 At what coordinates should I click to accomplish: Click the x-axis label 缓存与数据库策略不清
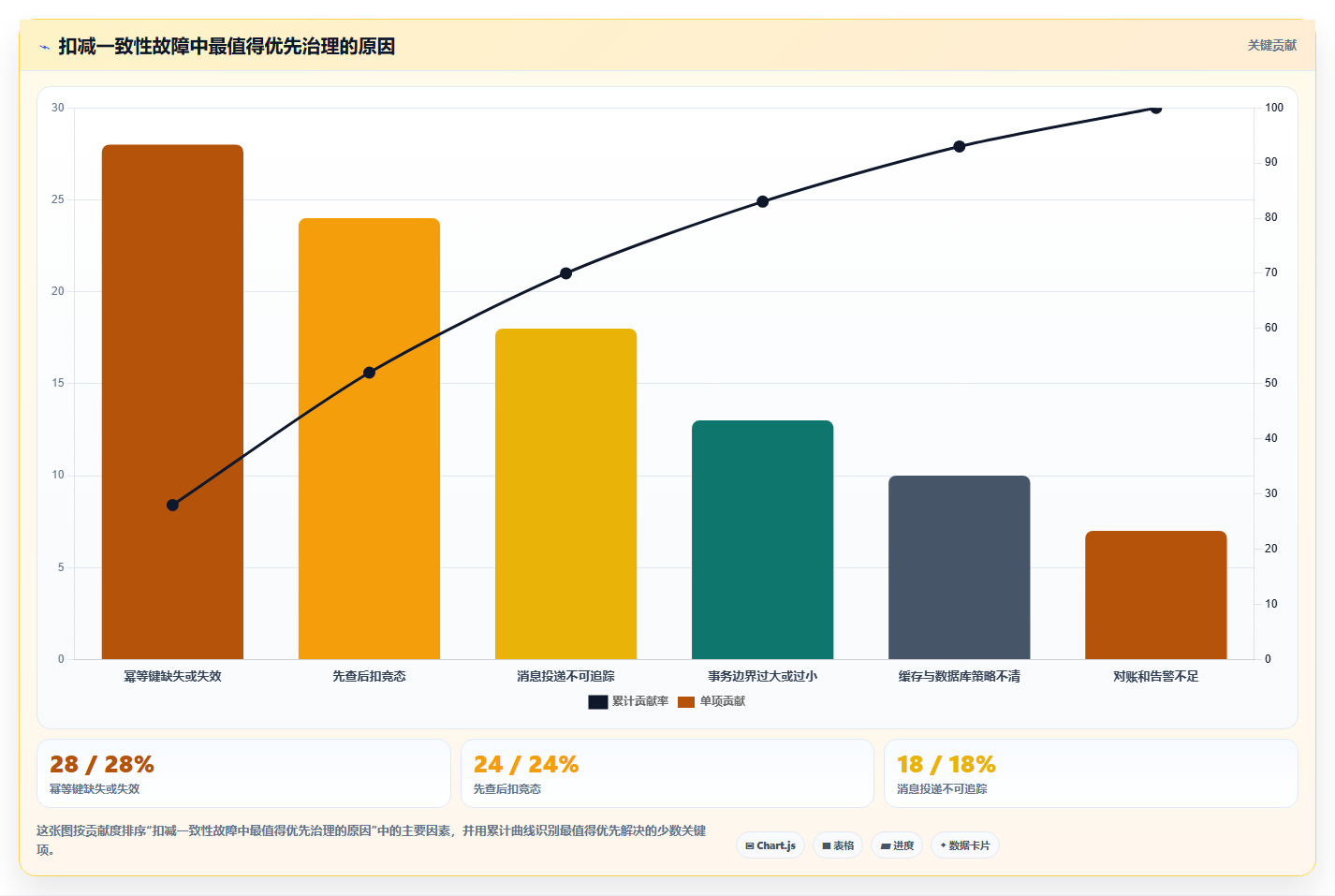tap(959, 676)
